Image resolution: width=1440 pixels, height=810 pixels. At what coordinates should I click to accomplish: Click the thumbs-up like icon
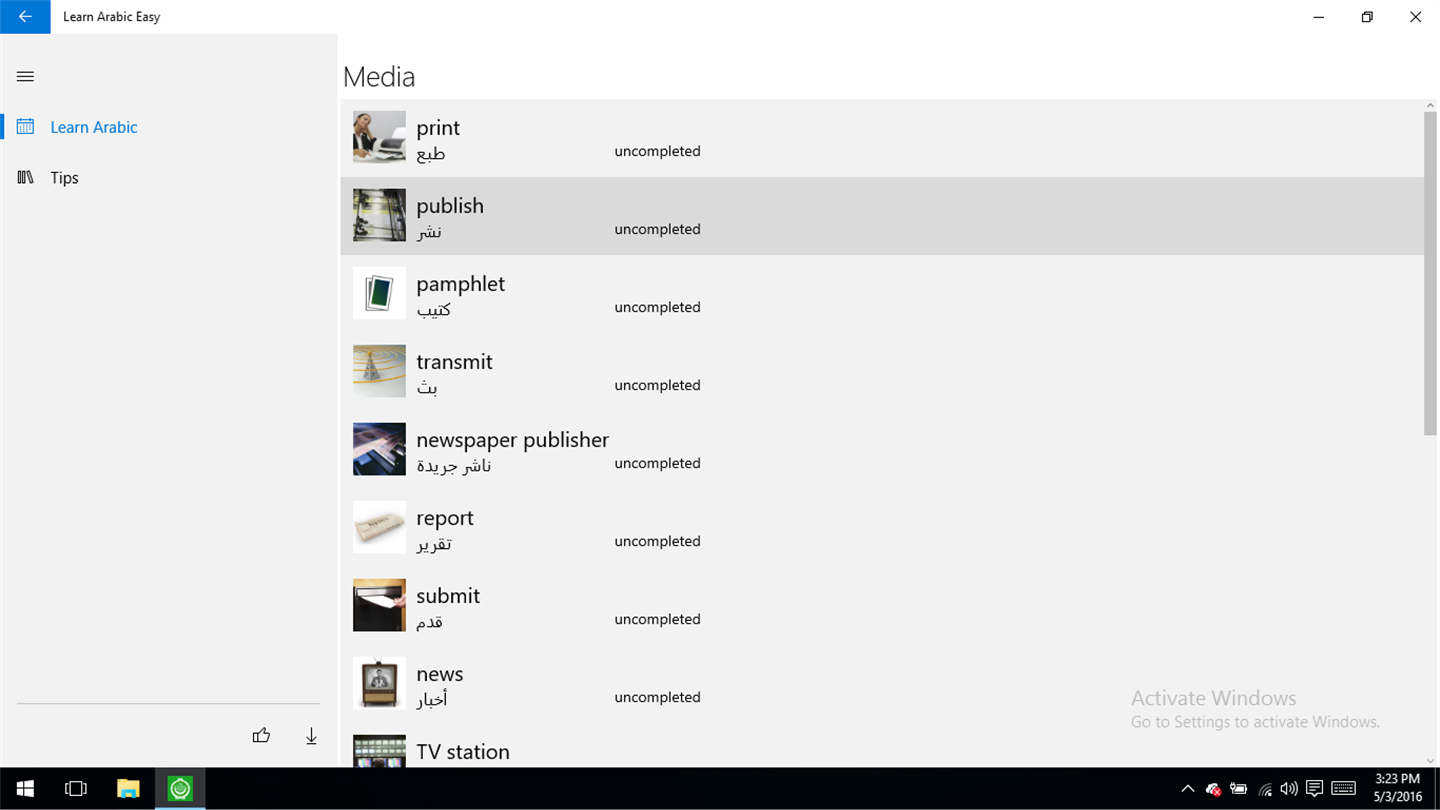(x=261, y=736)
